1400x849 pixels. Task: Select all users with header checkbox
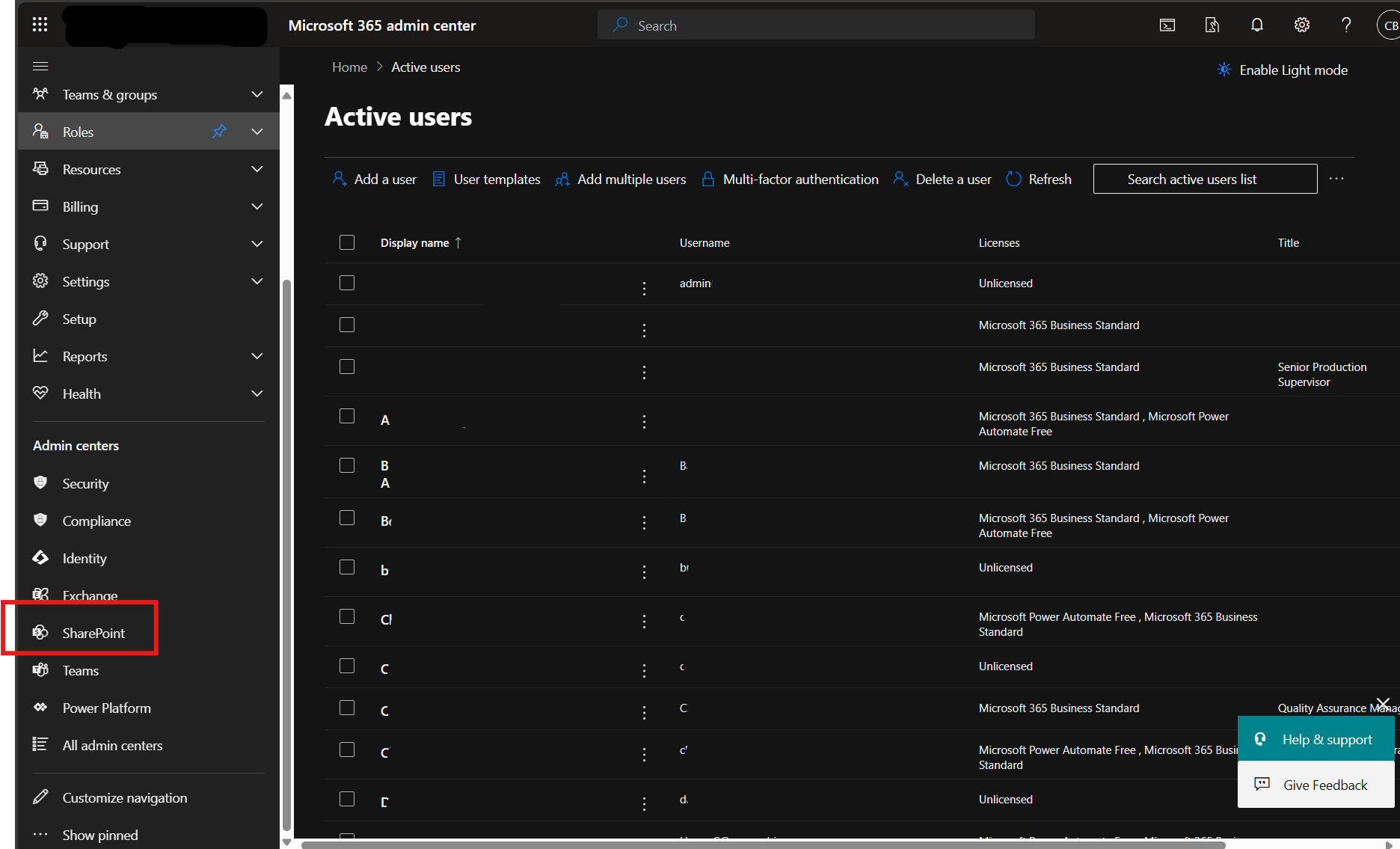pos(347,242)
